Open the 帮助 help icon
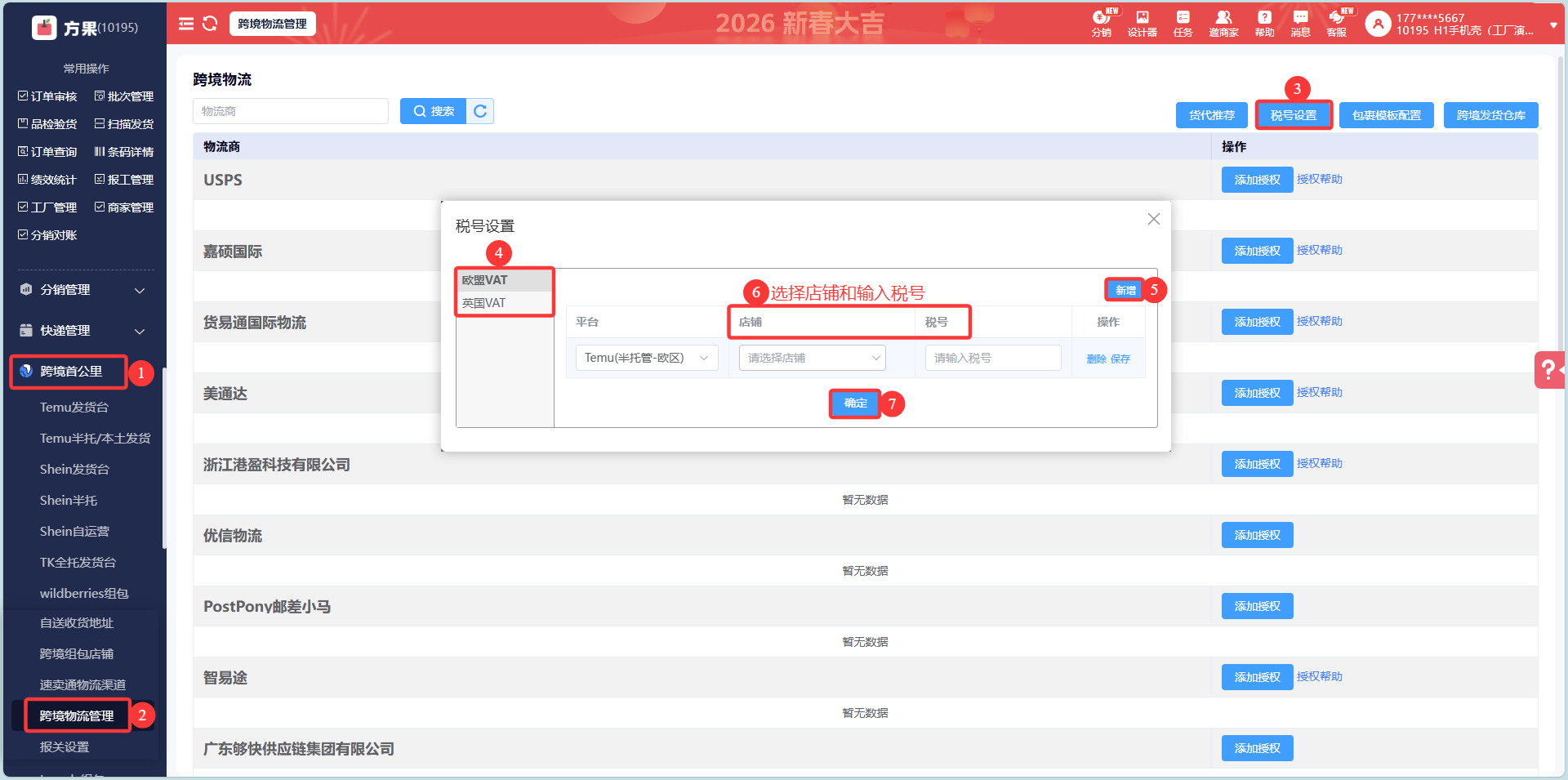Screen dimensions: 1568x780 point(1264,23)
